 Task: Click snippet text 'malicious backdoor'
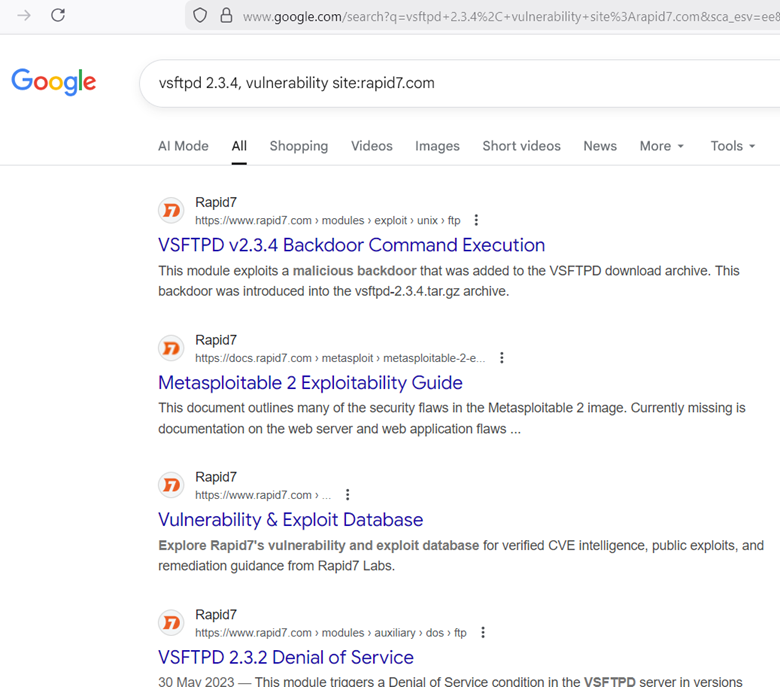pos(354,271)
